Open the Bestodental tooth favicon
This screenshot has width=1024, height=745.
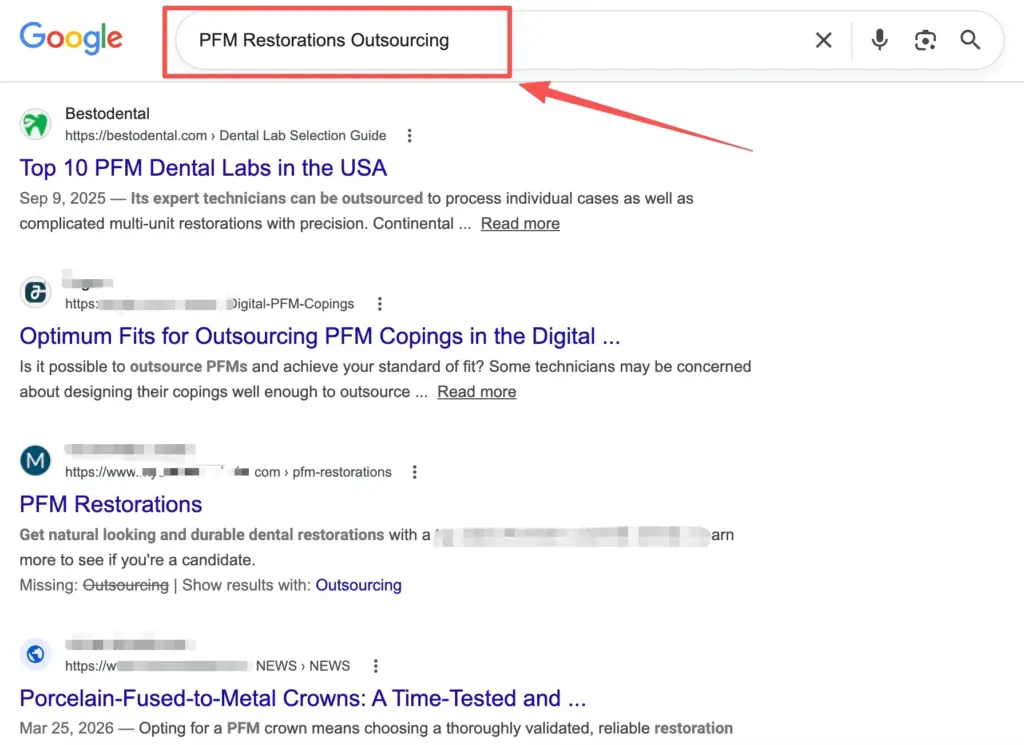click(x=35, y=124)
